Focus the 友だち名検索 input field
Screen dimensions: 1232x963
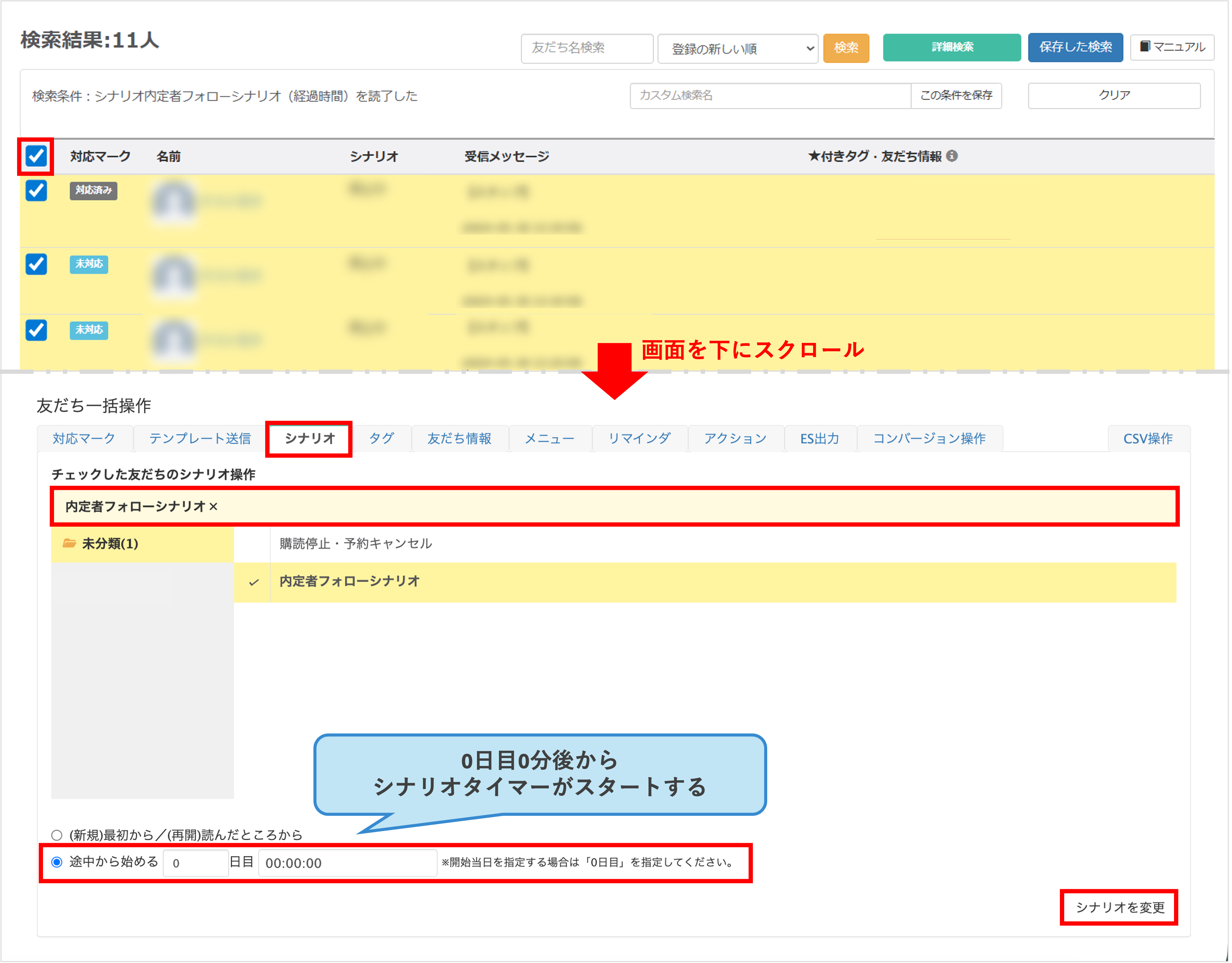click(x=587, y=48)
